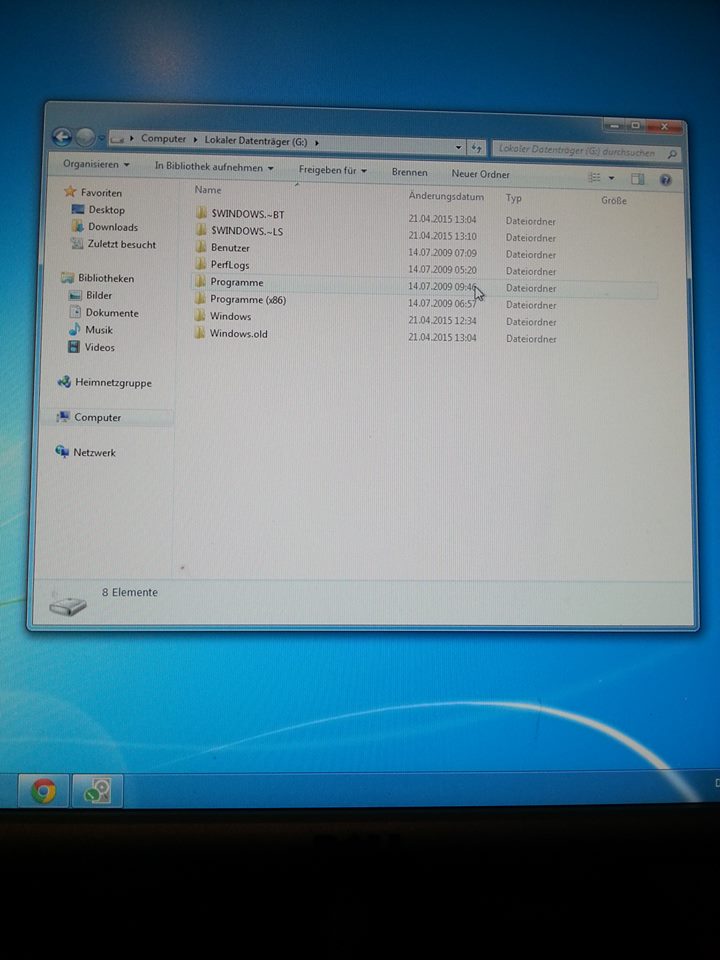
Task: Select the Windows.old folder icon
Action: [200, 332]
